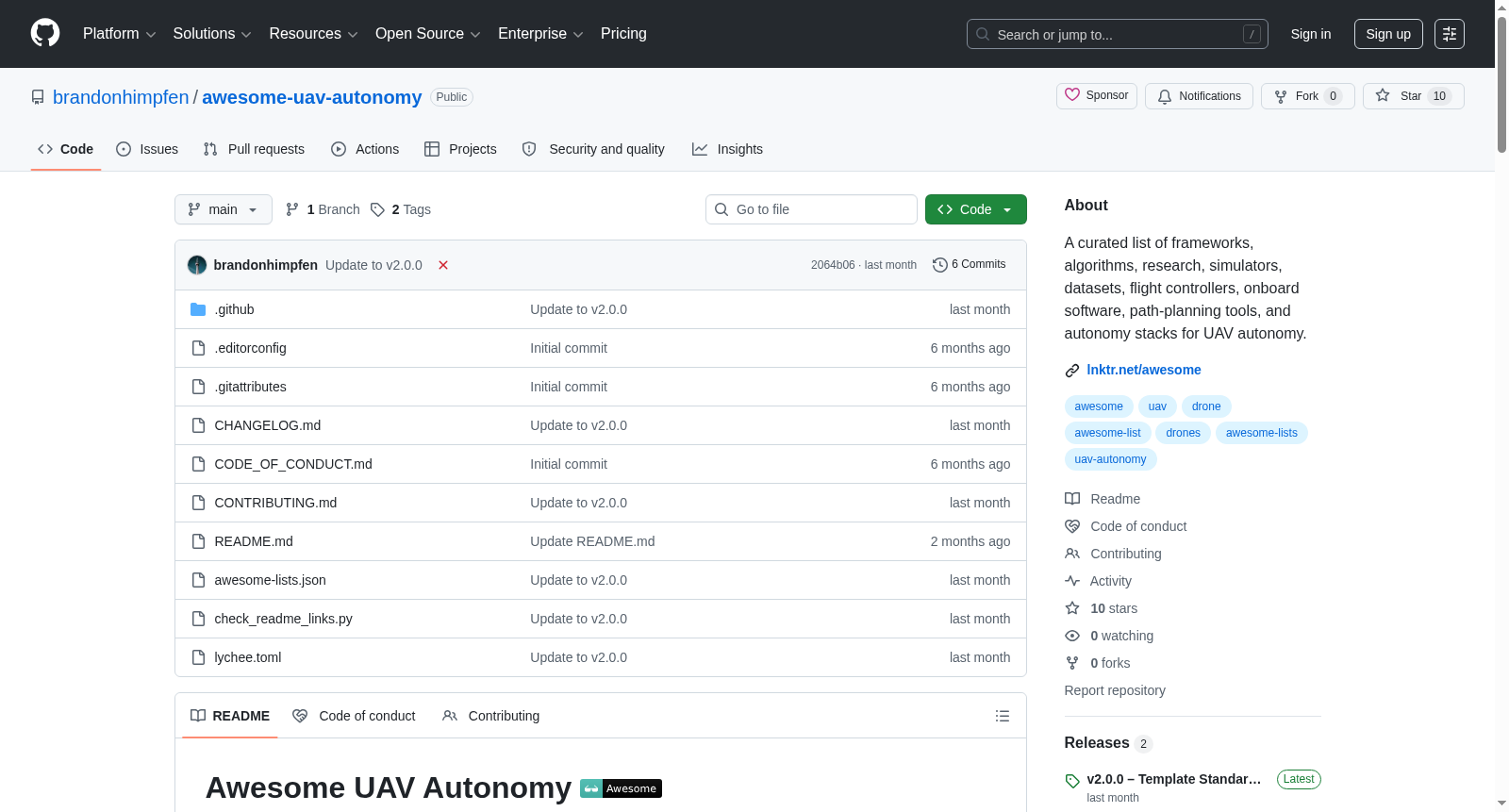Click the Awesome badge beside the title
The width and height of the screenshot is (1509, 812).
(x=621, y=788)
